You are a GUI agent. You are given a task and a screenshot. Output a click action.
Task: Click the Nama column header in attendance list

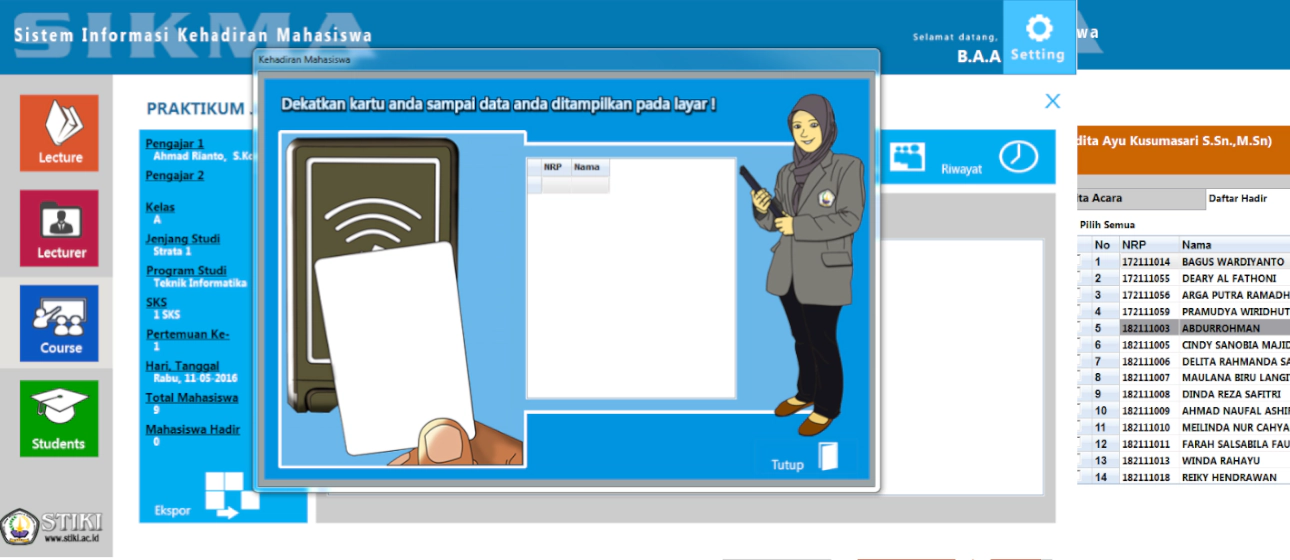[1234, 244]
